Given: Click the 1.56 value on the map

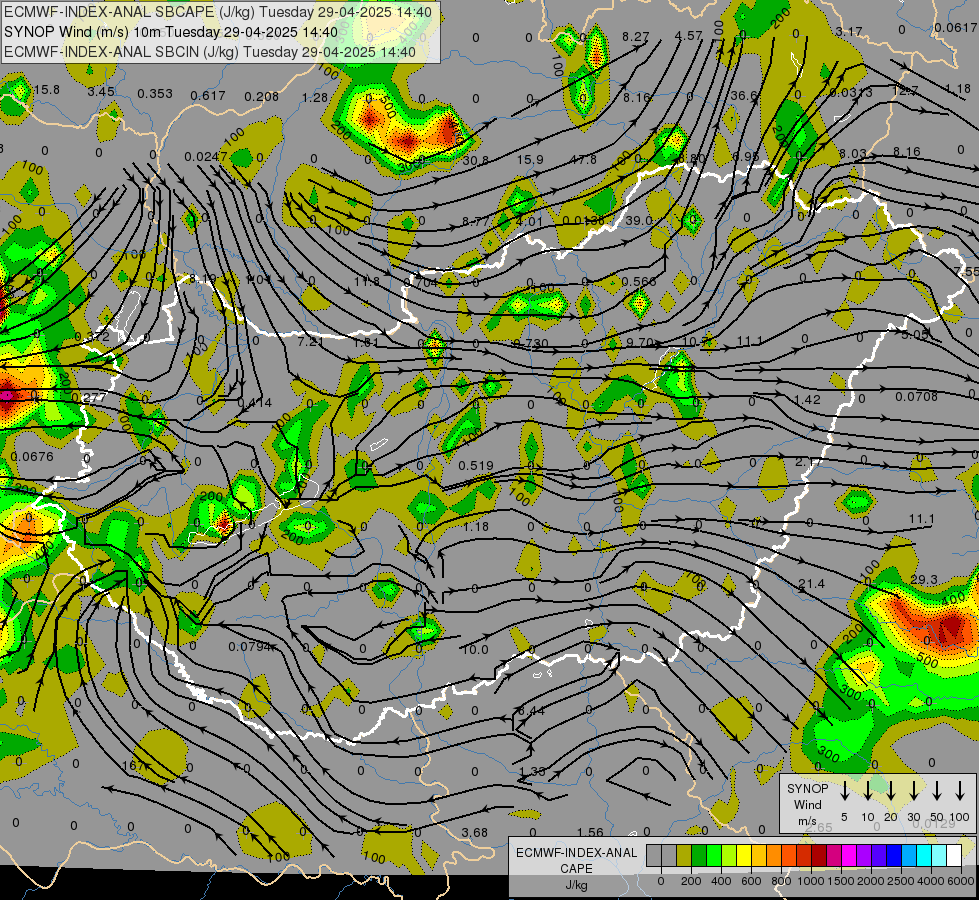Looking at the screenshot, I should (x=590, y=833).
